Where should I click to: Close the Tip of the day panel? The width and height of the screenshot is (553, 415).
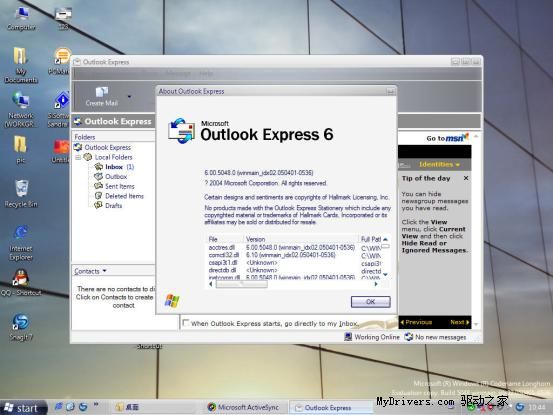coord(466,178)
